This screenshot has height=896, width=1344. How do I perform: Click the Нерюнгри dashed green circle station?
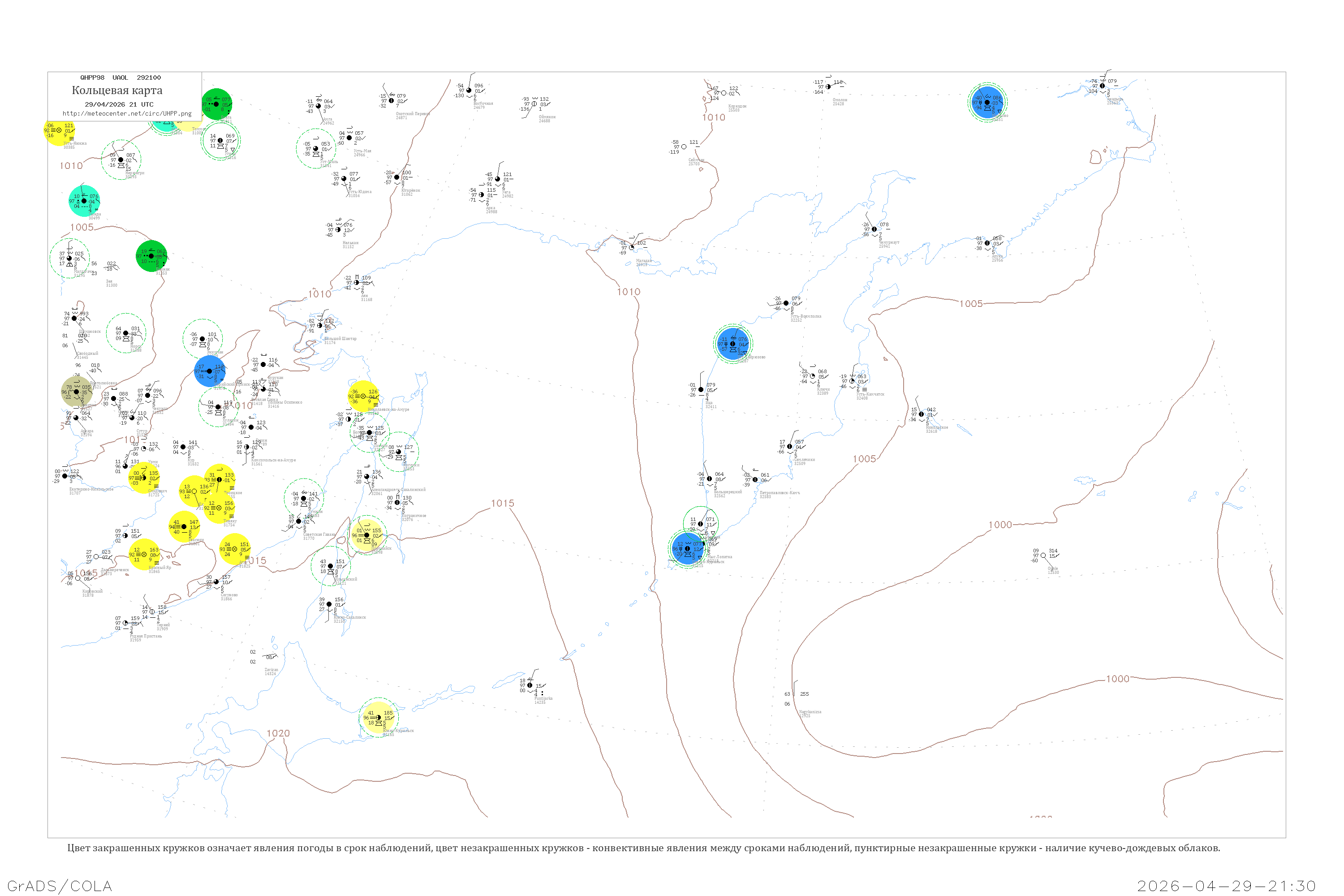tap(121, 160)
